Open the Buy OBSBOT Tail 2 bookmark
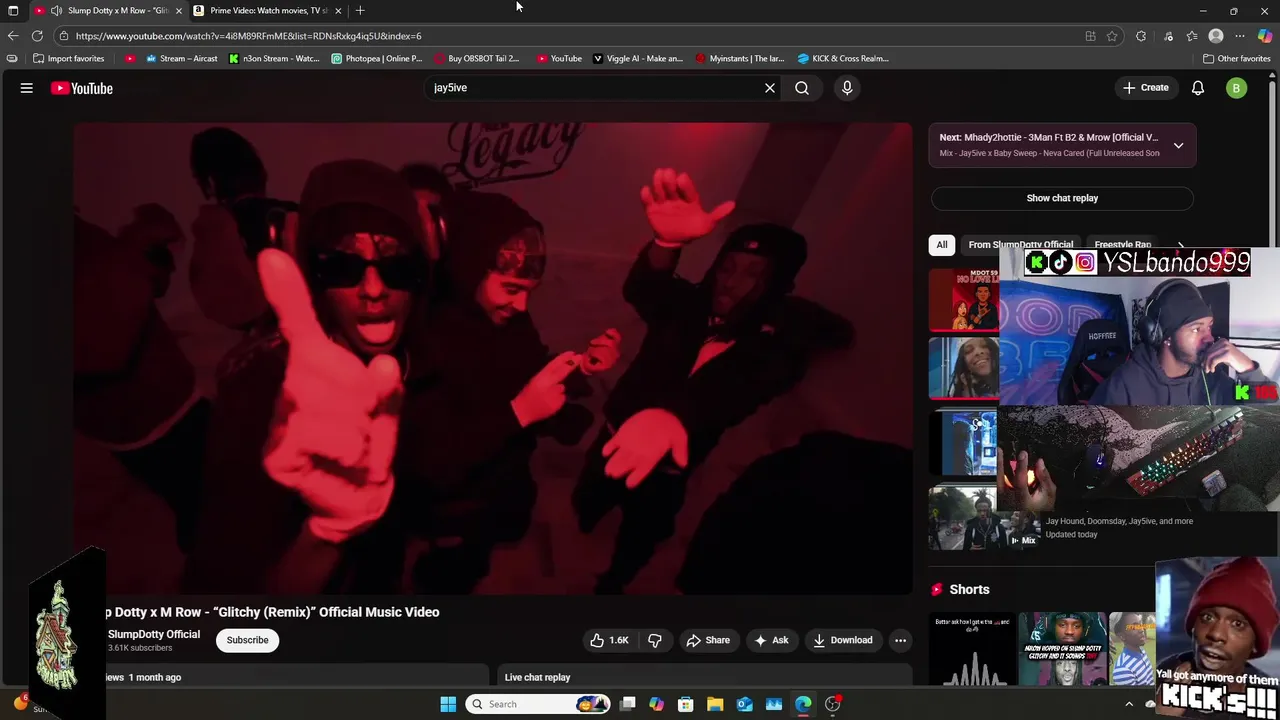The width and height of the screenshot is (1280, 720). (x=476, y=58)
